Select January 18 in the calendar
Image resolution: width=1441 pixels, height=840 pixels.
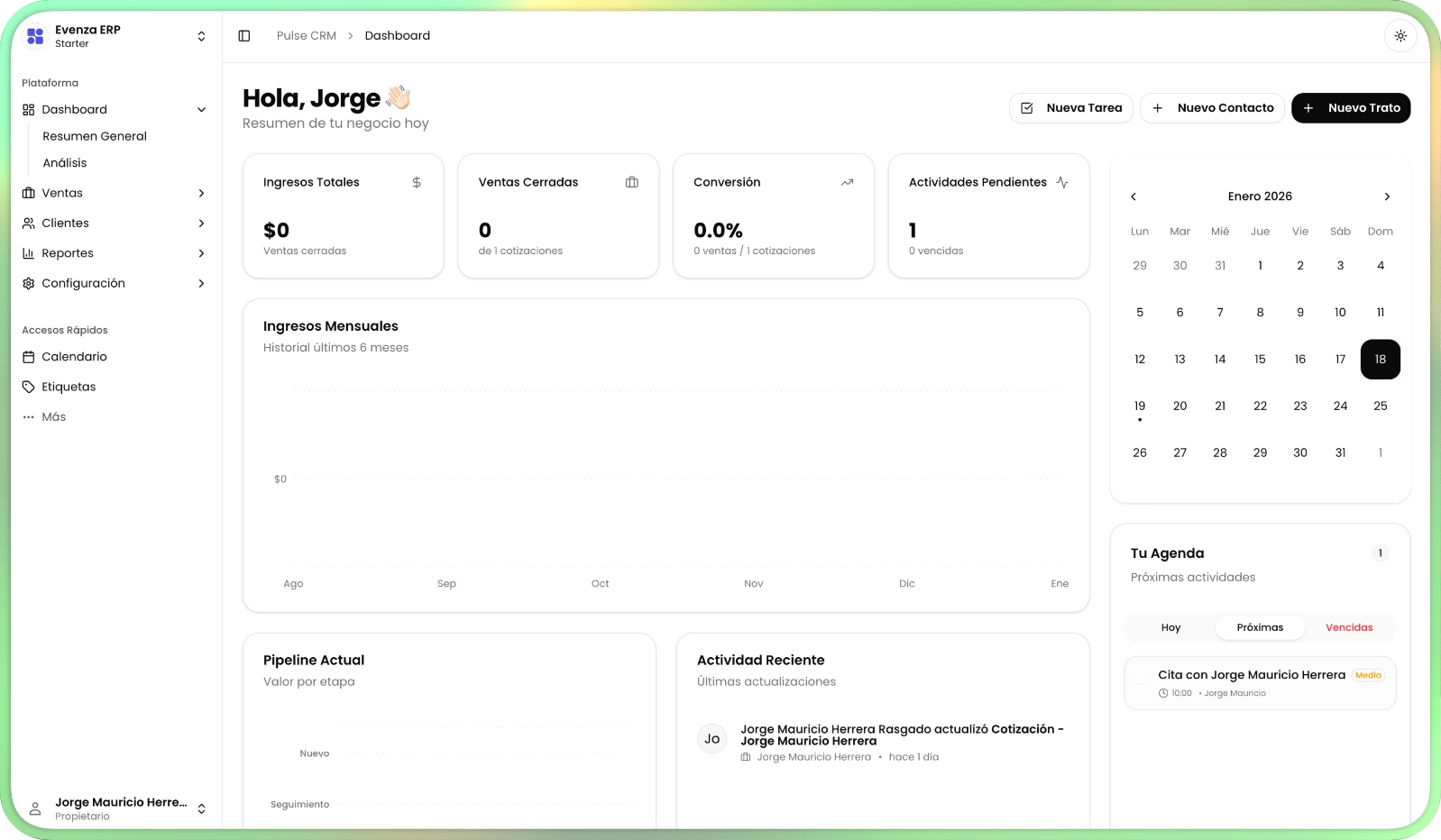click(x=1381, y=360)
